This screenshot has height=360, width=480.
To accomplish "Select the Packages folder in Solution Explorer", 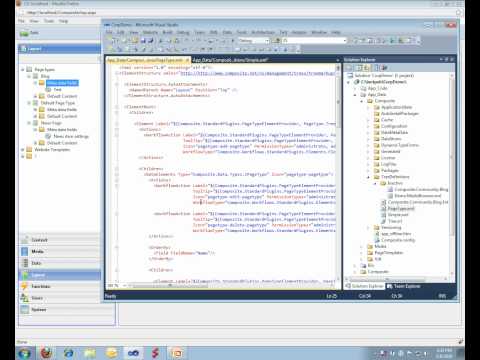I will click(389, 171).
